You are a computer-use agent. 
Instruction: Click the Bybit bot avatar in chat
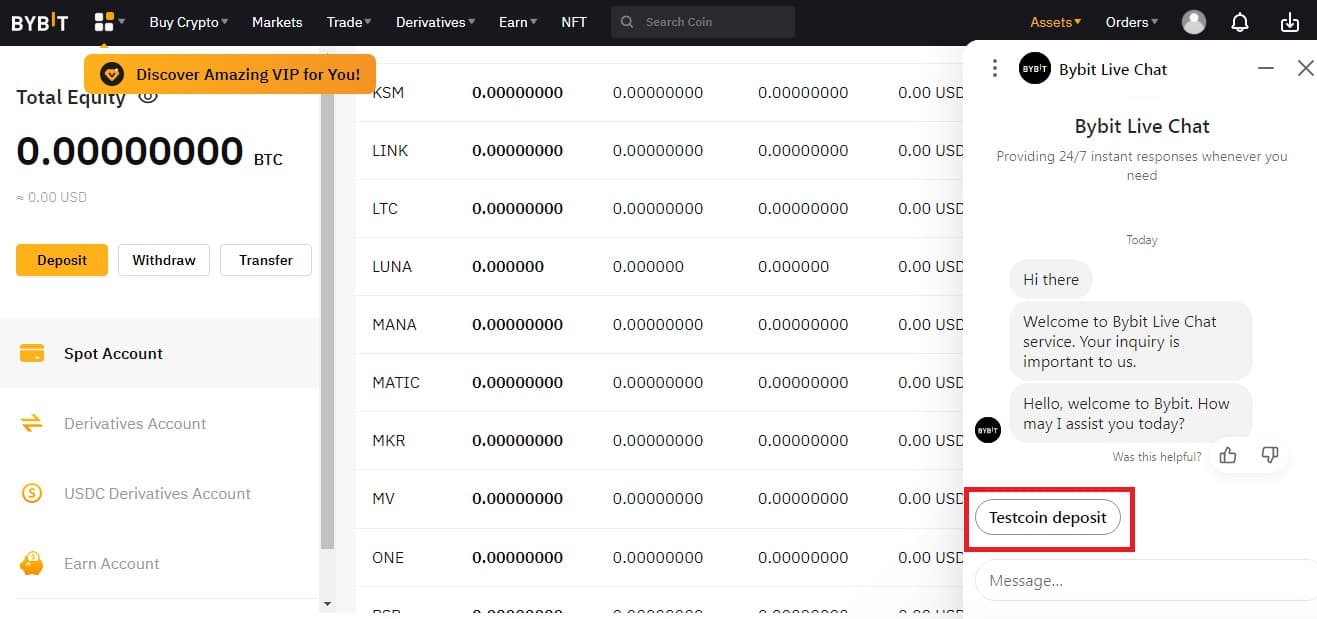988,430
